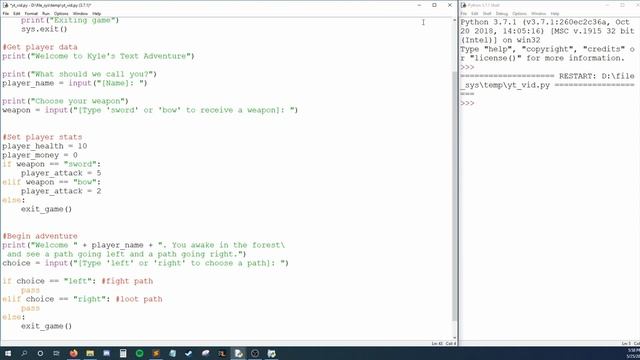Open the checkmark app in the taskbar

[189, 353]
